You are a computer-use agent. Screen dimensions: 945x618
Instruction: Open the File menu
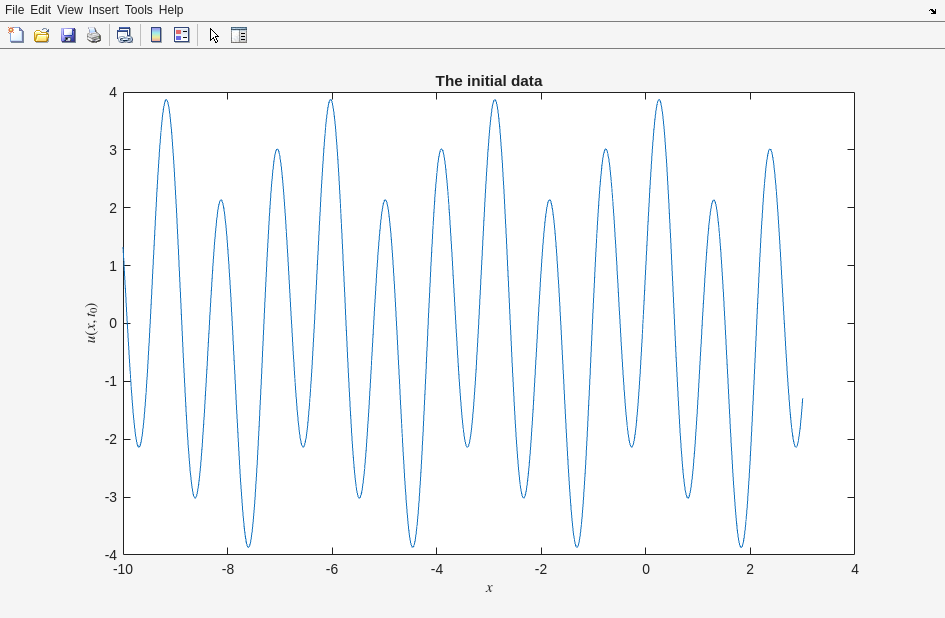(x=14, y=10)
